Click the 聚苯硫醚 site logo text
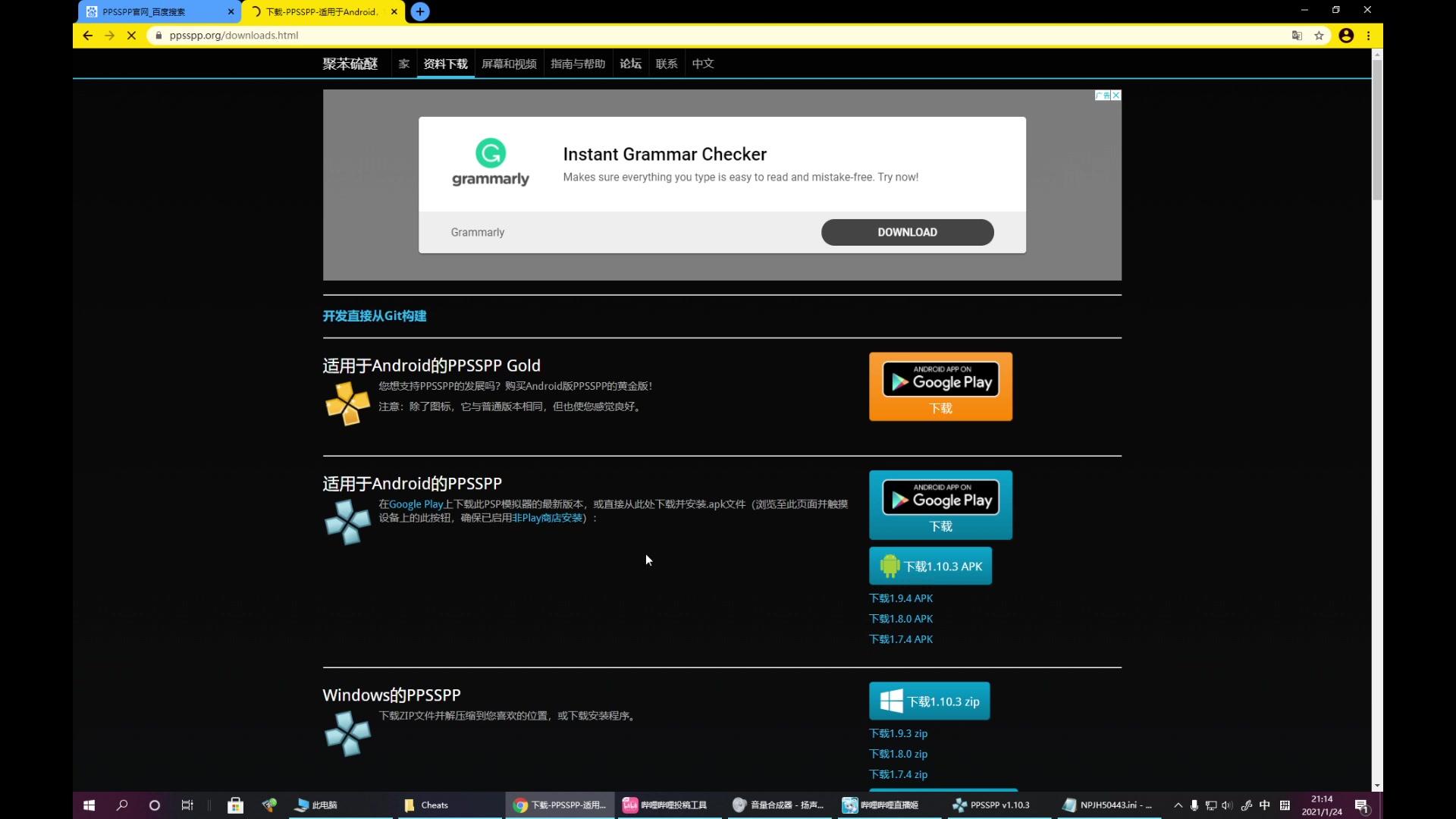1456x819 pixels. 350,64
